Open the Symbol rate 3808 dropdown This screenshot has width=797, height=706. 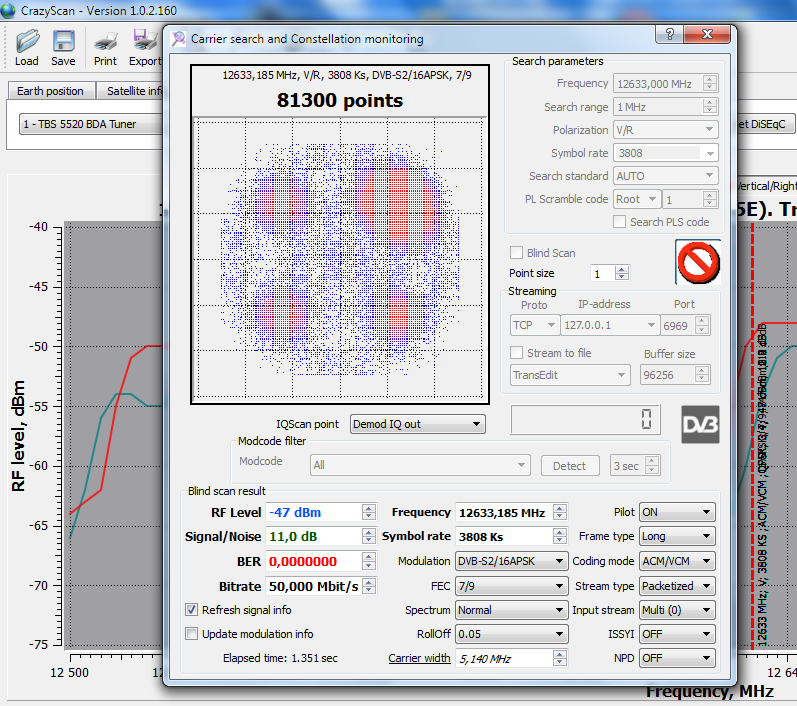pos(665,153)
